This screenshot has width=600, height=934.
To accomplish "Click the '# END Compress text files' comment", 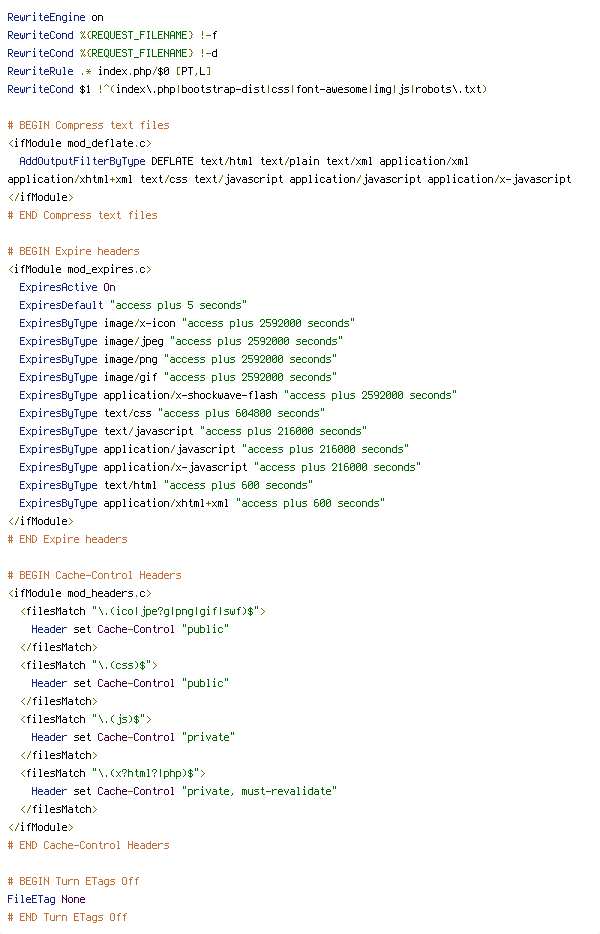I will tap(82, 215).
